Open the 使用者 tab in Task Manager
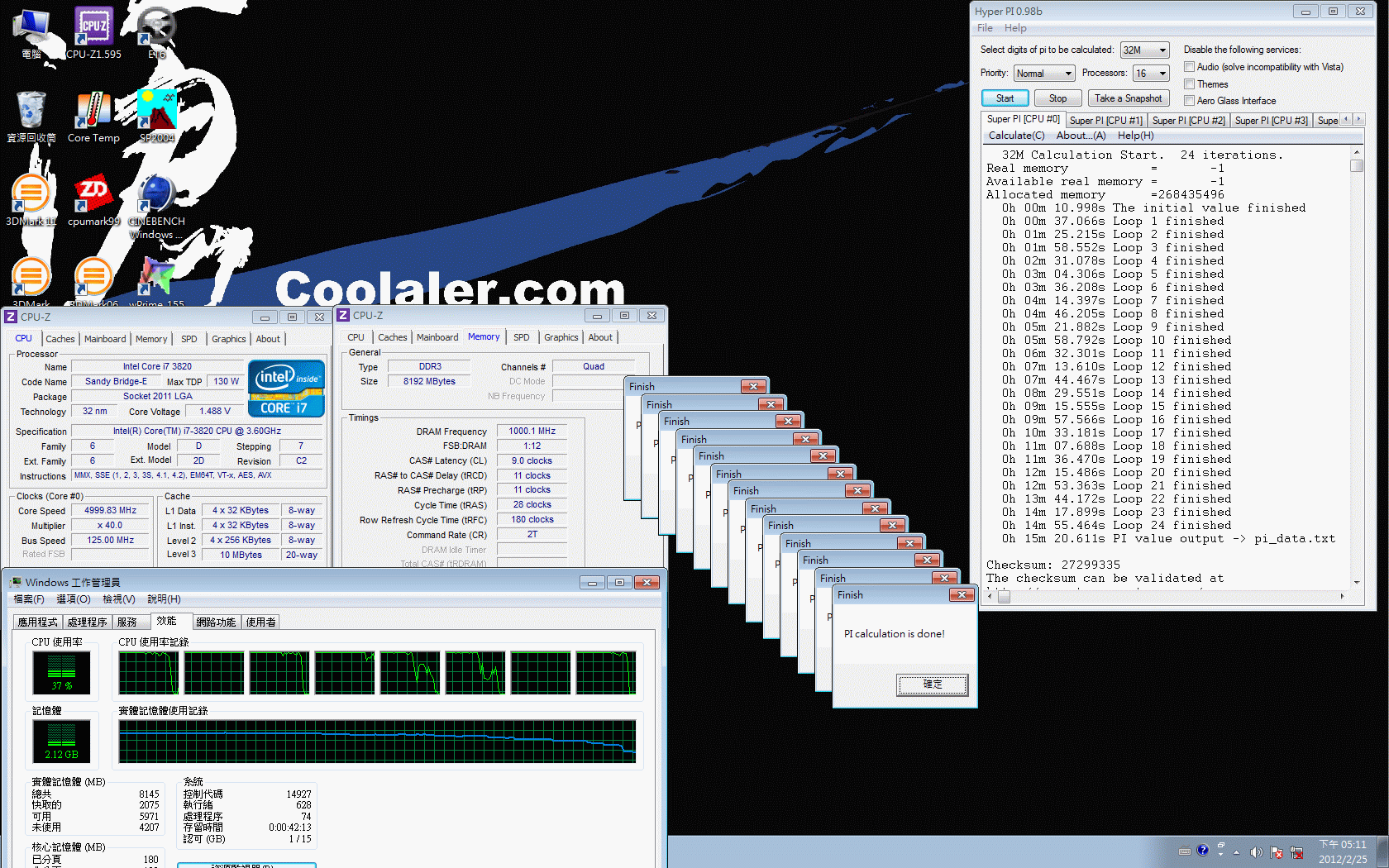This screenshot has width=1389, height=868. (261, 622)
